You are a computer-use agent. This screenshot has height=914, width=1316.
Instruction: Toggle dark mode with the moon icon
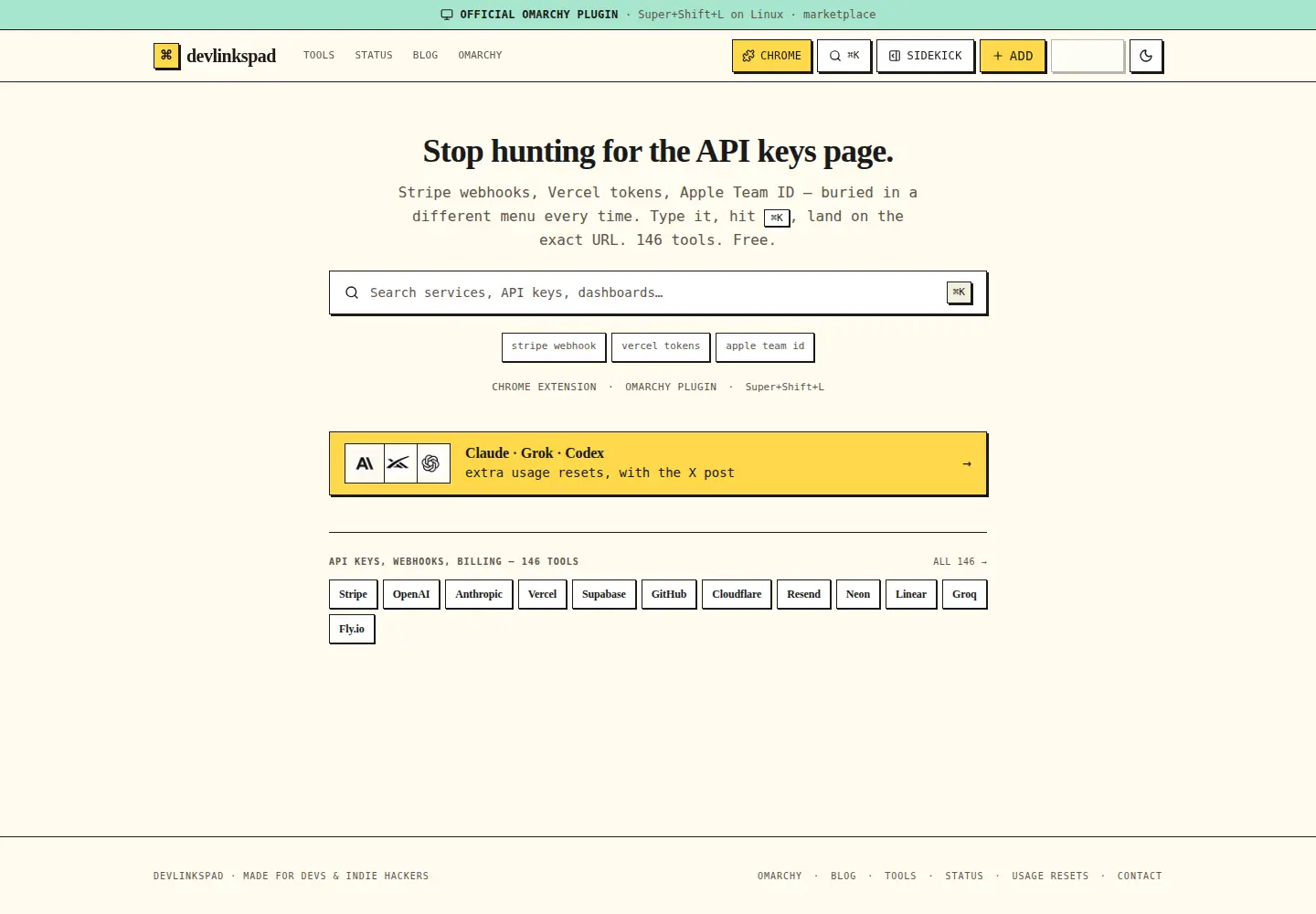click(x=1146, y=56)
